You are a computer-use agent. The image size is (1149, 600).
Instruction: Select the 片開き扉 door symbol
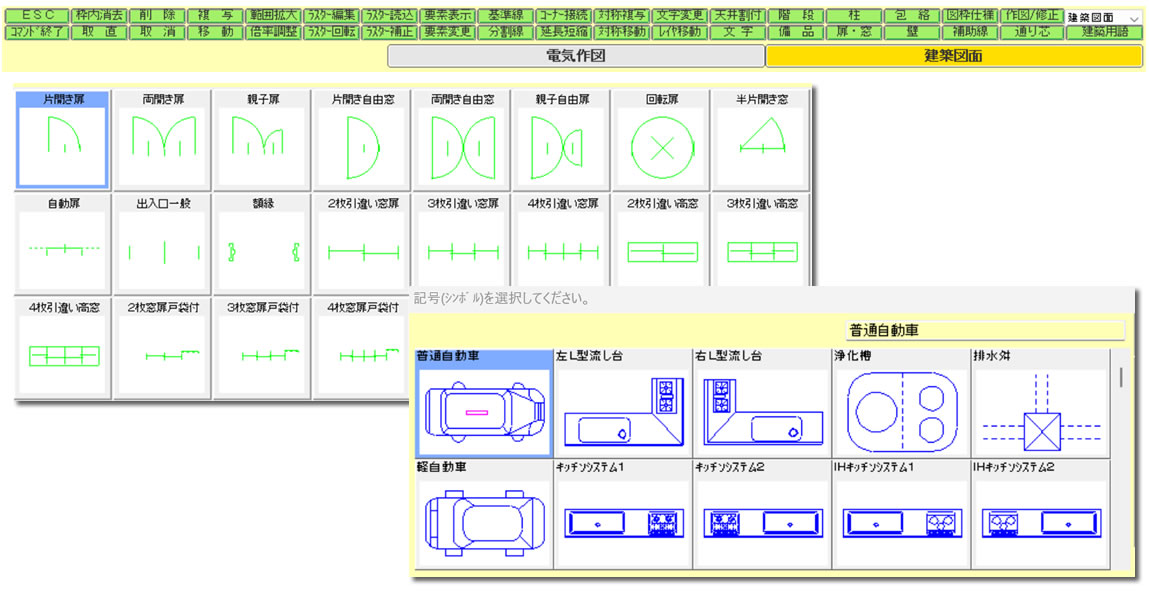(x=62, y=140)
